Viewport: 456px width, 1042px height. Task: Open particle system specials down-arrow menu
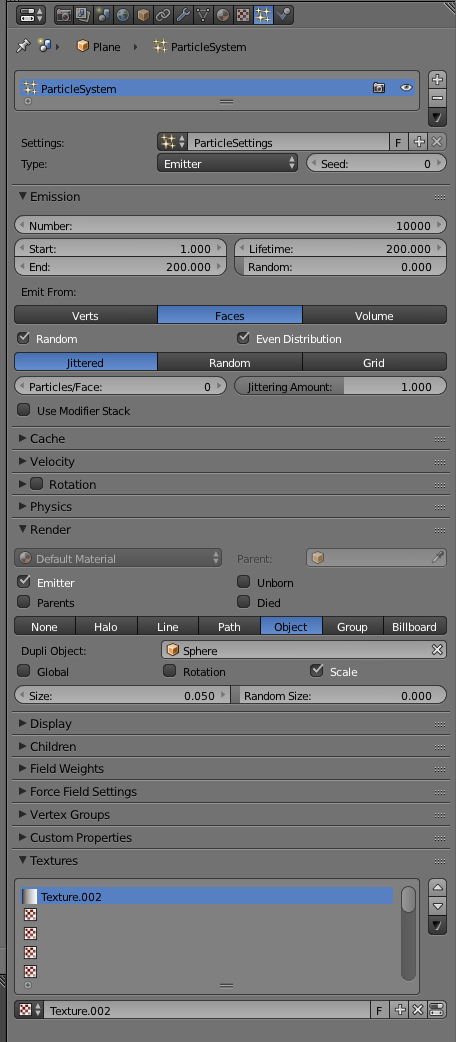click(437, 118)
